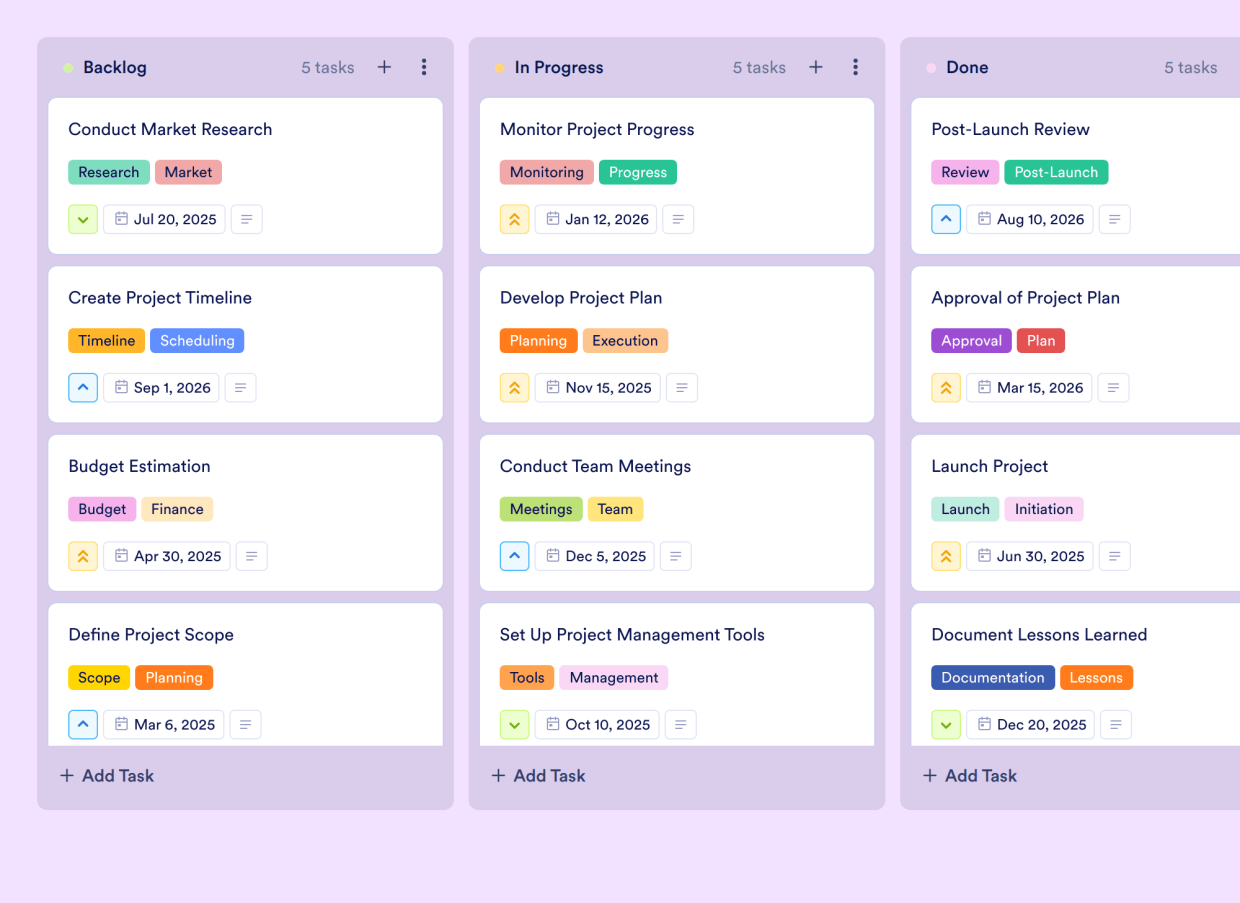
Task: Click the plus icon in the In Progress header
Action: click(816, 67)
